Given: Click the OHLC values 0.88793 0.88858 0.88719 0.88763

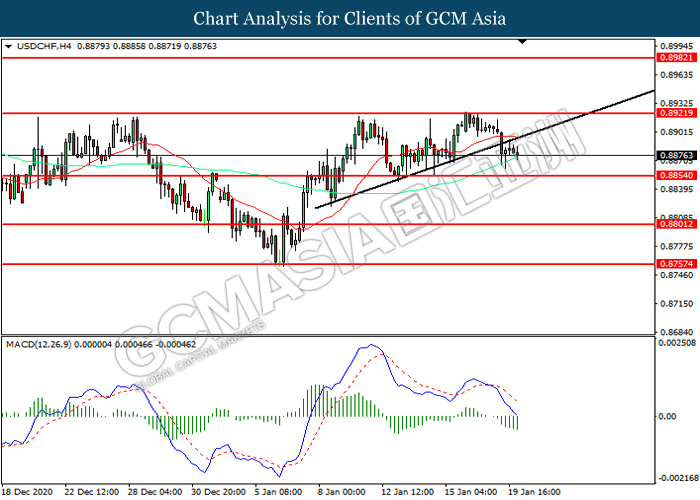Looking at the screenshot, I should pos(147,46).
